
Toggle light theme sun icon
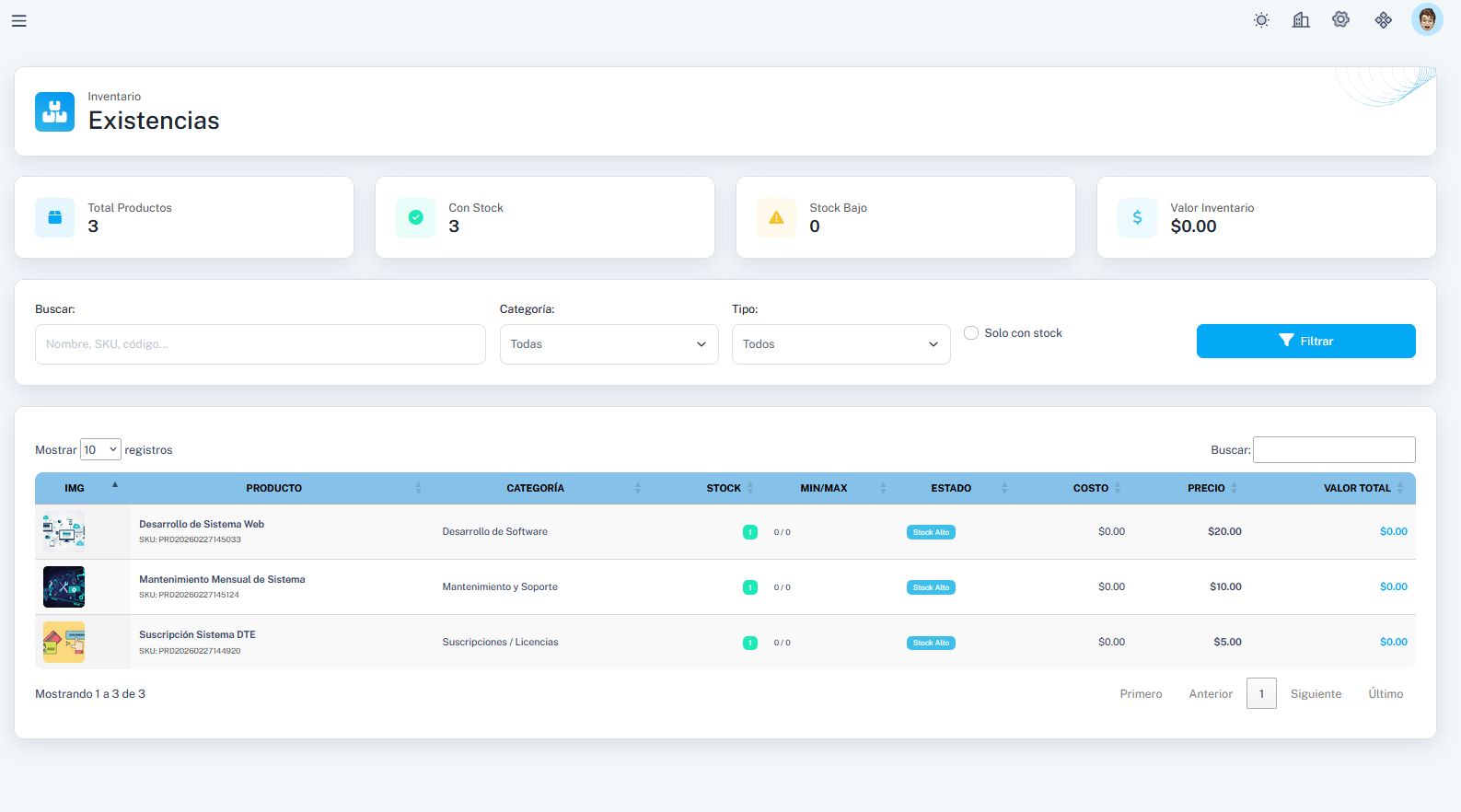1261,20
